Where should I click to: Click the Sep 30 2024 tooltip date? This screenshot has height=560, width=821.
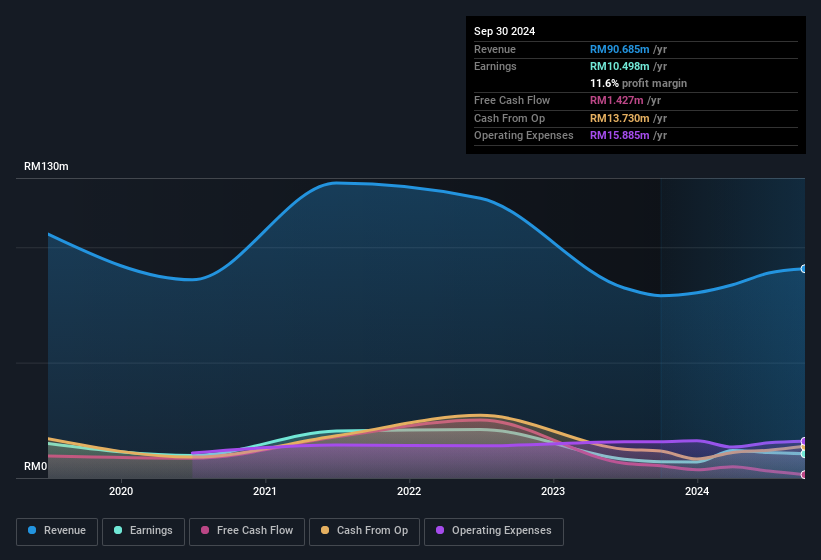pos(504,31)
